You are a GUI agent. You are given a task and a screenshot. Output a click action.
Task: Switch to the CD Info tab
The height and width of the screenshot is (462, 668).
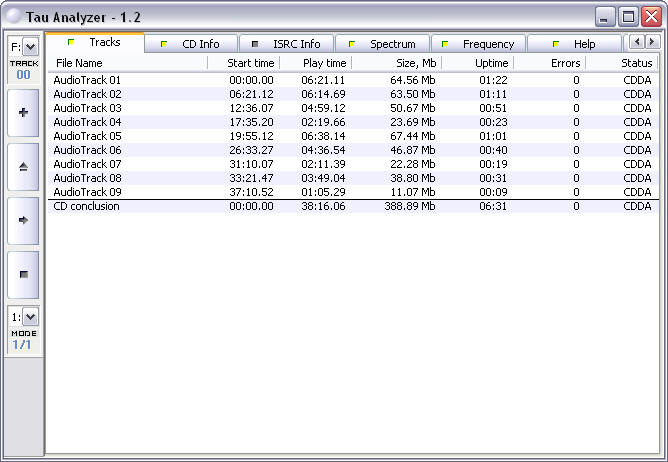click(x=193, y=44)
